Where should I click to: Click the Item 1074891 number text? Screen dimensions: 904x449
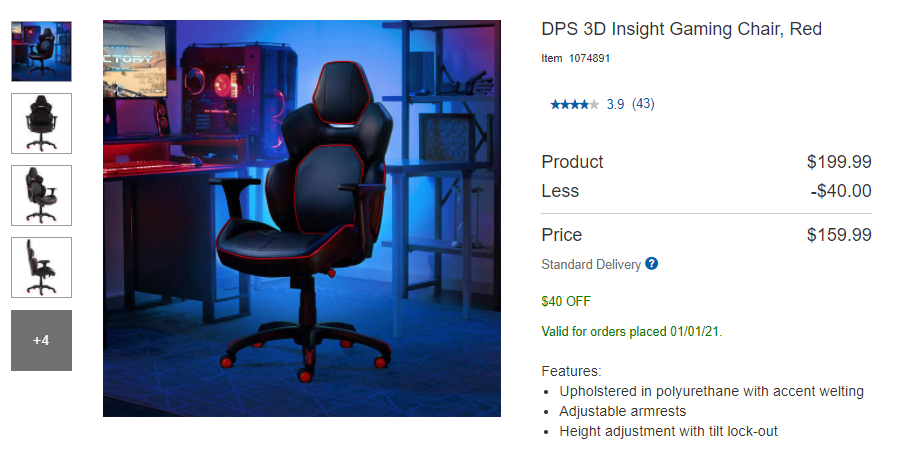pos(575,58)
